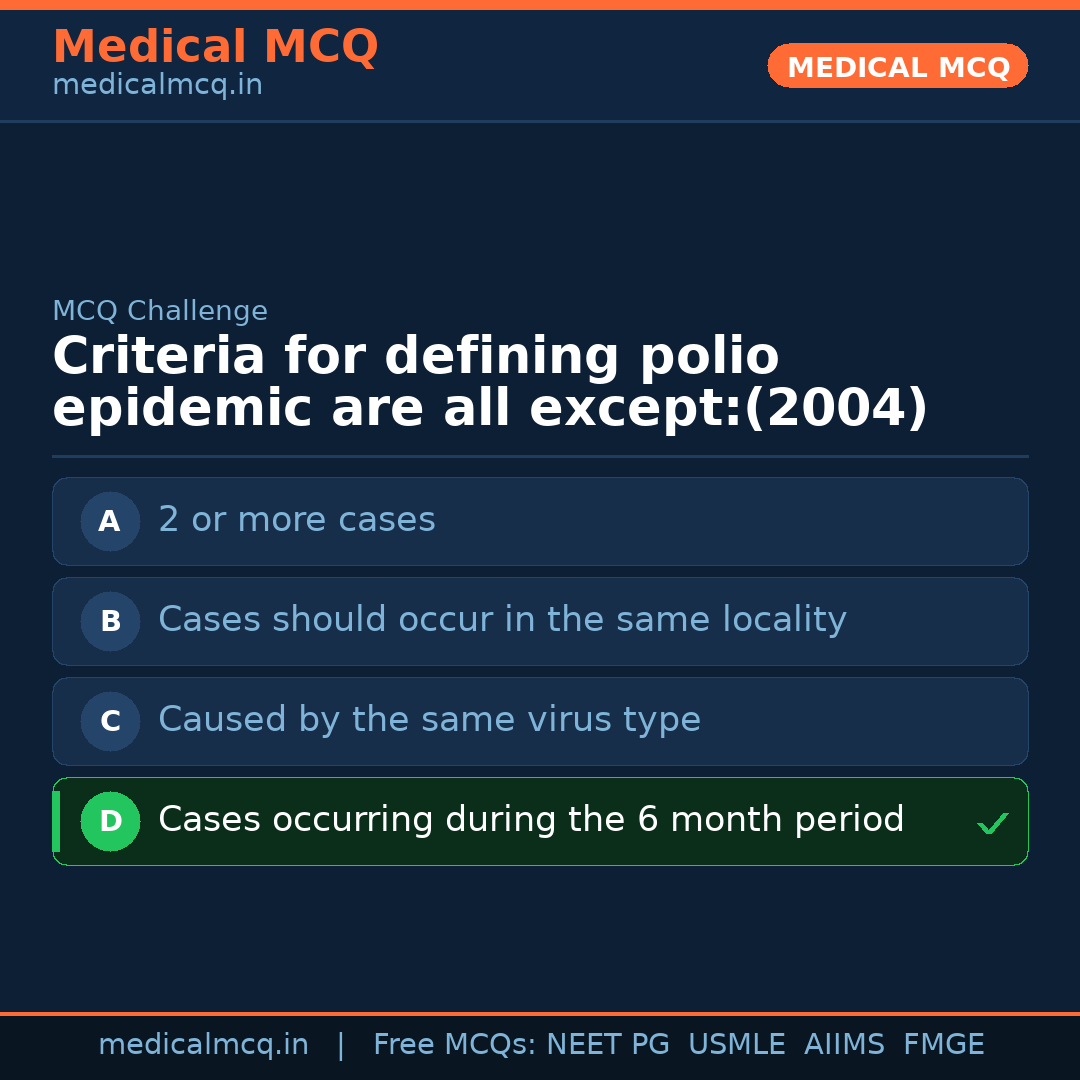
Task: Click the round A letter icon
Action: point(110,521)
